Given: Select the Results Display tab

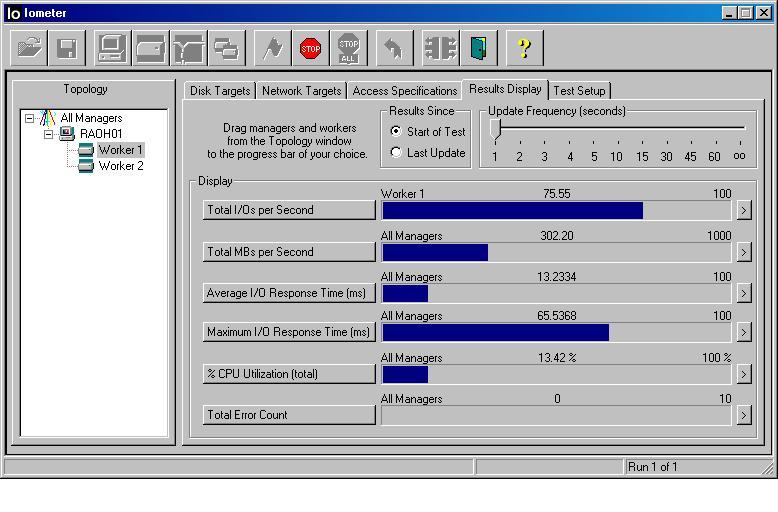Looking at the screenshot, I should 505,89.
